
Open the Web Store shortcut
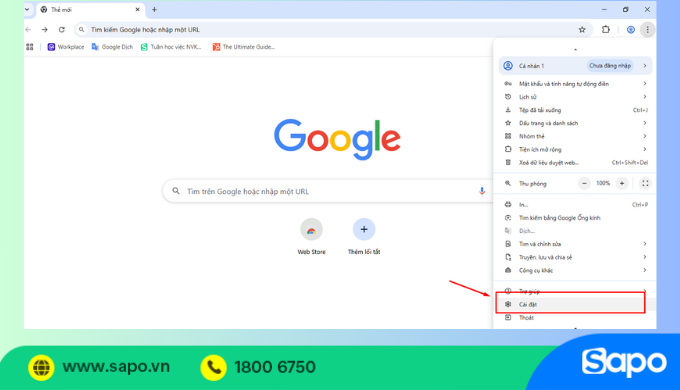(x=311, y=237)
